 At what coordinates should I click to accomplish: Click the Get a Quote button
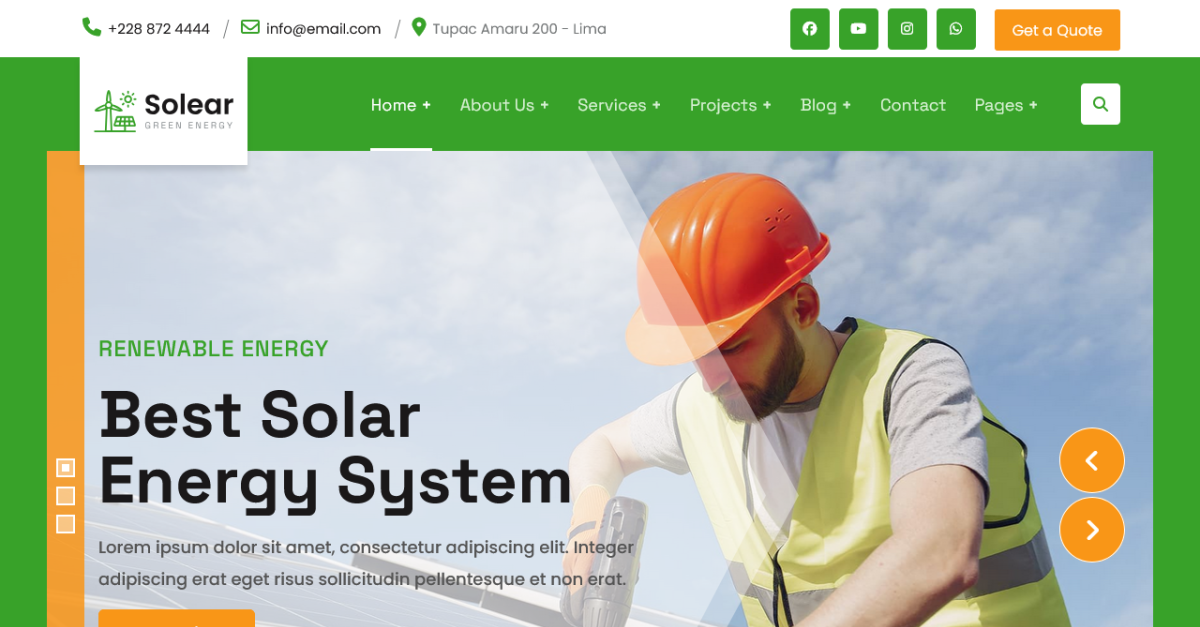coord(1057,30)
